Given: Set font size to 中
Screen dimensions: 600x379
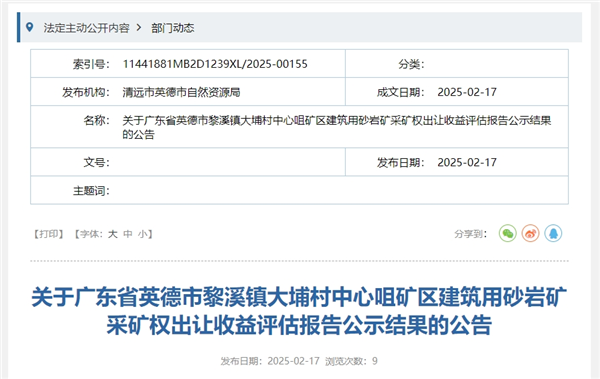Looking at the screenshot, I should tap(128, 234).
